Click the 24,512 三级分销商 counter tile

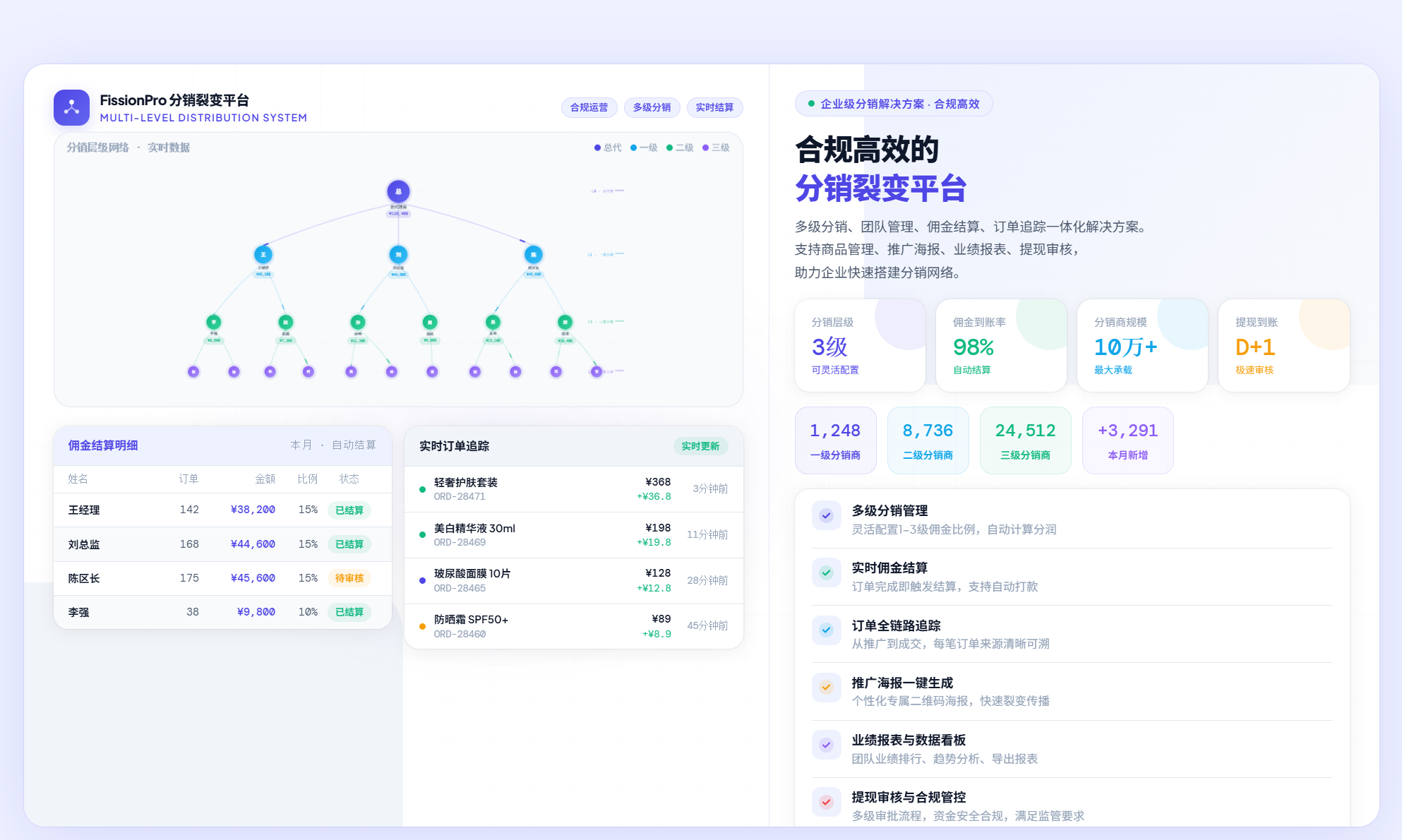click(1025, 440)
